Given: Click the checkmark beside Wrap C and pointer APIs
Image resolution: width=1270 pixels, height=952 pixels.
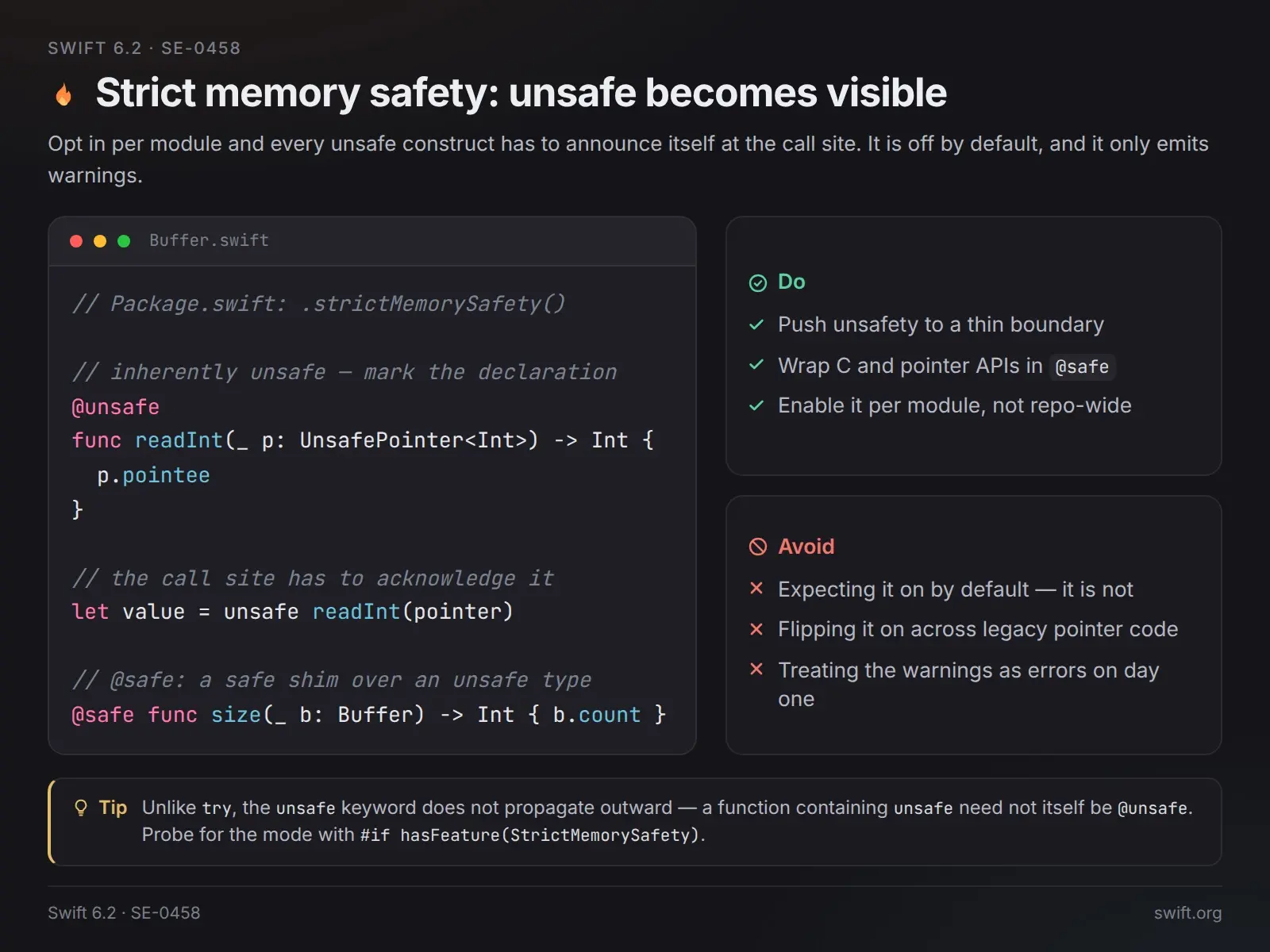Looking at the screenshot, I should (756, 365).
